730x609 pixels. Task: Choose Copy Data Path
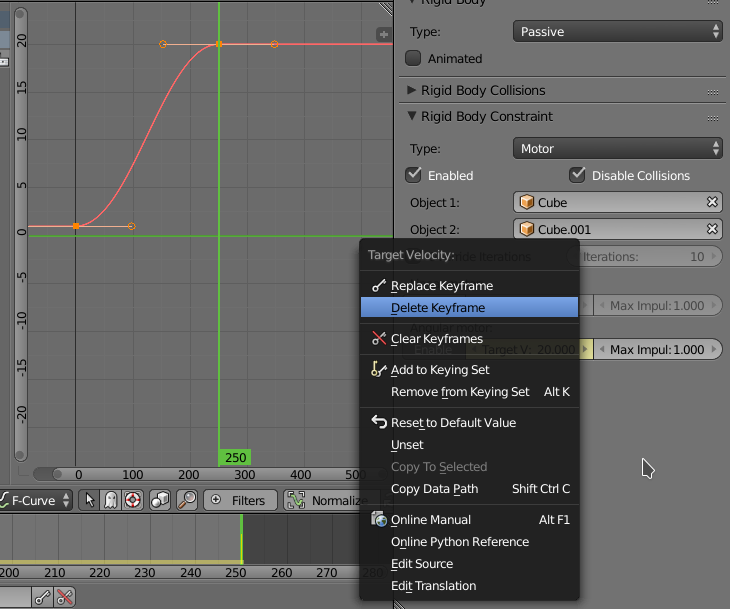click(469, 488)
